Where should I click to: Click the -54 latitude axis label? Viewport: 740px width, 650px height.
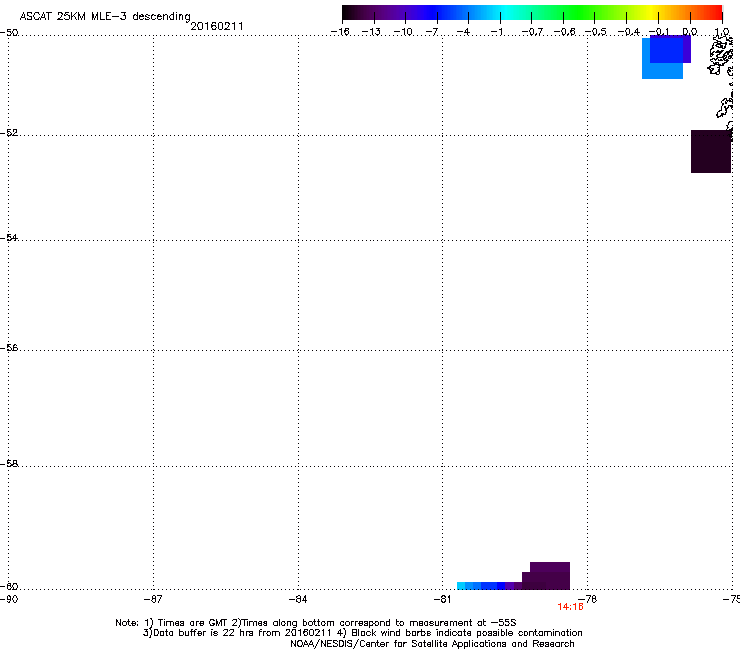coord(9,238)
